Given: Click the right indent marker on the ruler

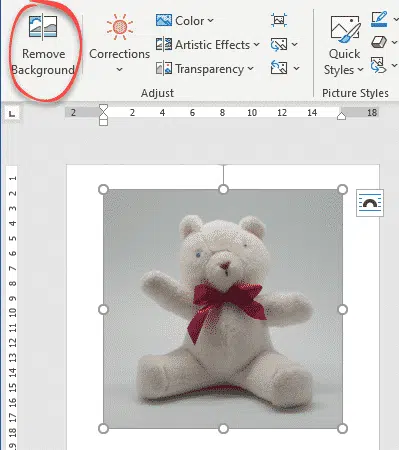Looking at the screenshot, I should click(341, 116).
